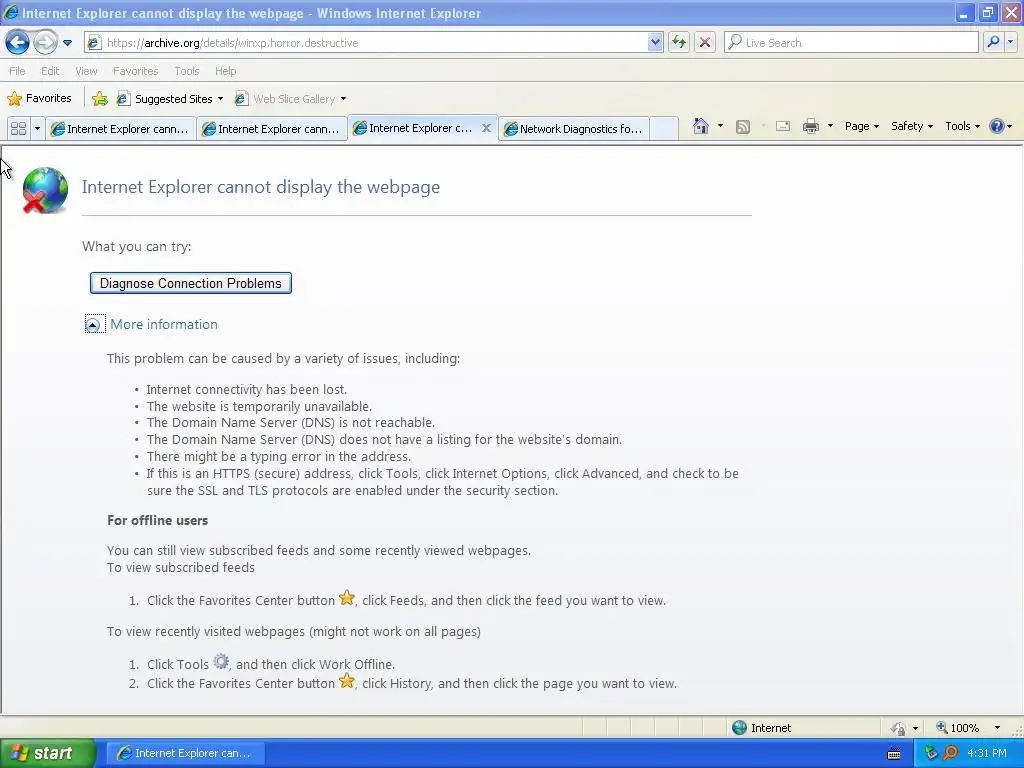Switch to the first Internet Explorer cann... tab
Image resolution: width=1024 pixels, height=768 pixels.
click(x=121, y=129)
